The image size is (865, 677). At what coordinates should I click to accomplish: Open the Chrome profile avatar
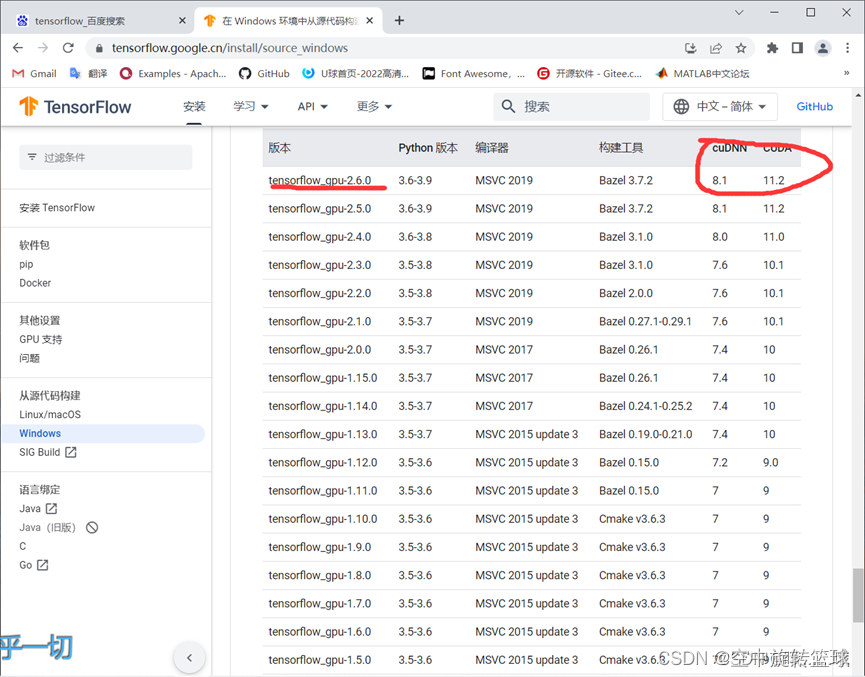pyautogui.click(x=823, y=48)
